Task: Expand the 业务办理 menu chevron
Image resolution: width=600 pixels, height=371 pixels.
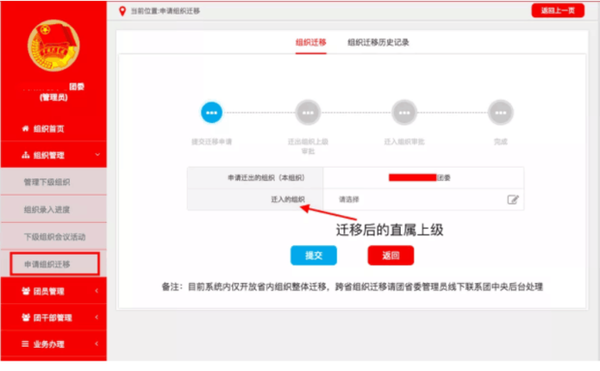Action: (x=96, y=343)
